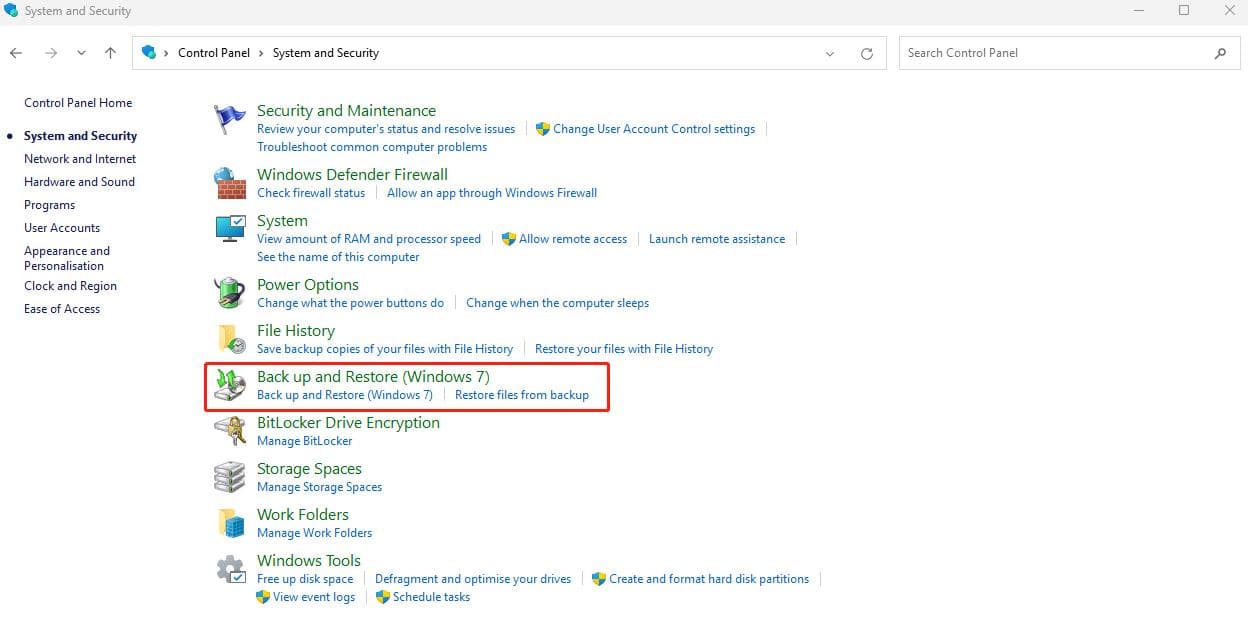
Task: Open the Recent locations dropdown arrow
Action: [81, 54]
